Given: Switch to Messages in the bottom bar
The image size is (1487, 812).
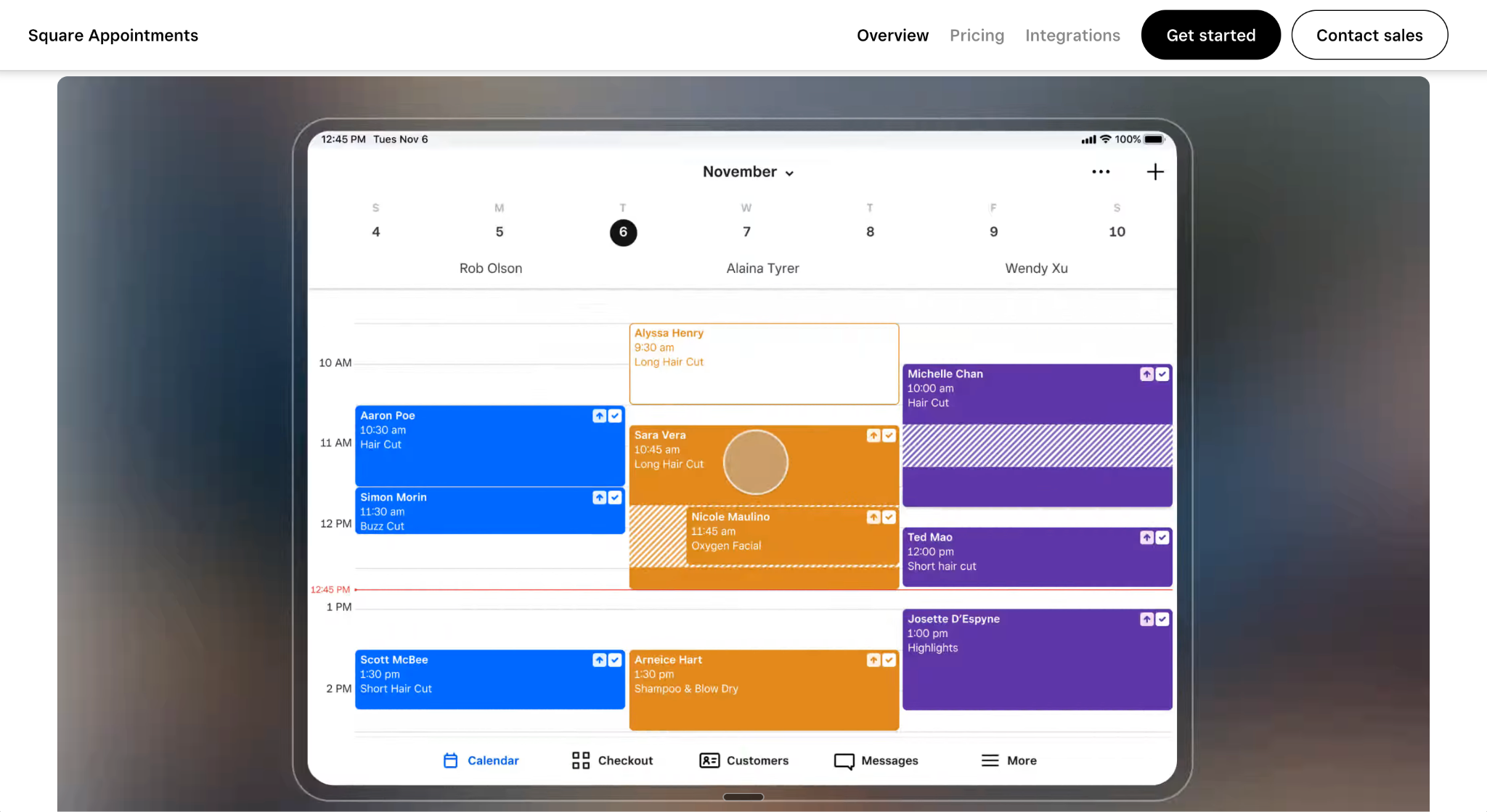Looking at the screenshot, I should 876,760.
